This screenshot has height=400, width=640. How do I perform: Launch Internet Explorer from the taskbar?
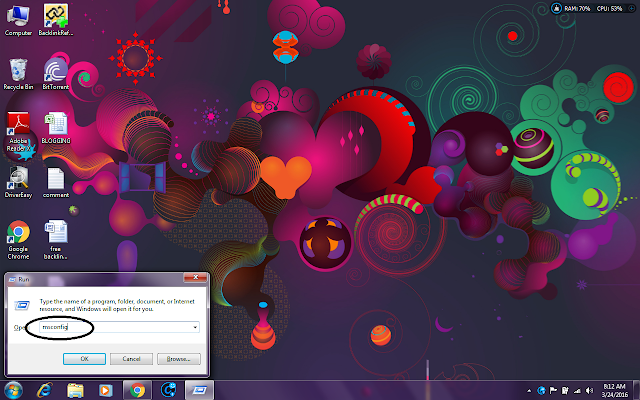click(44, 390)
